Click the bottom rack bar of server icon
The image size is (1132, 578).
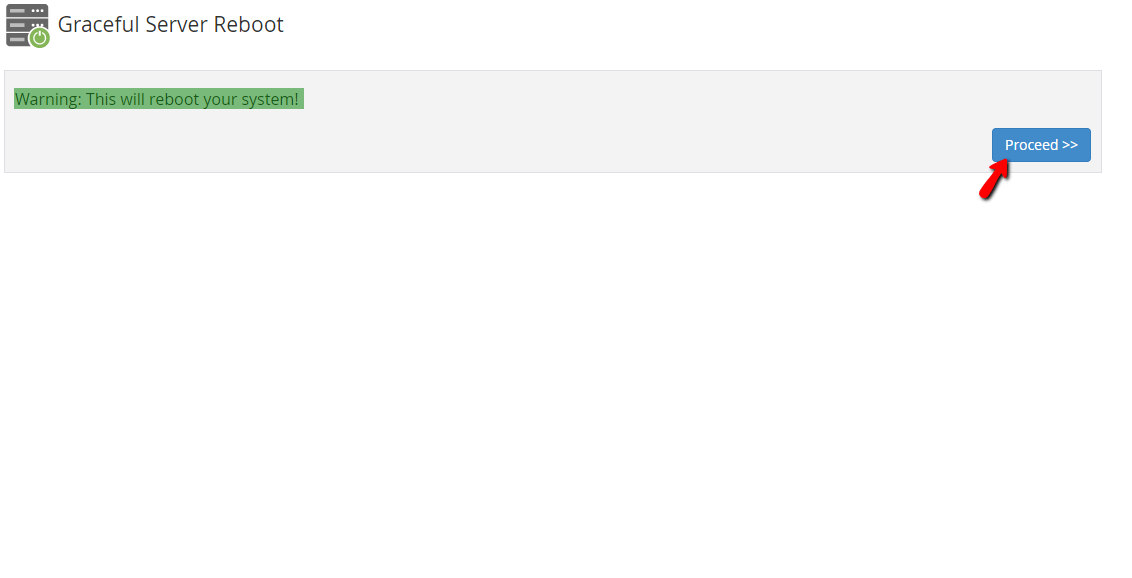point(17,40)
